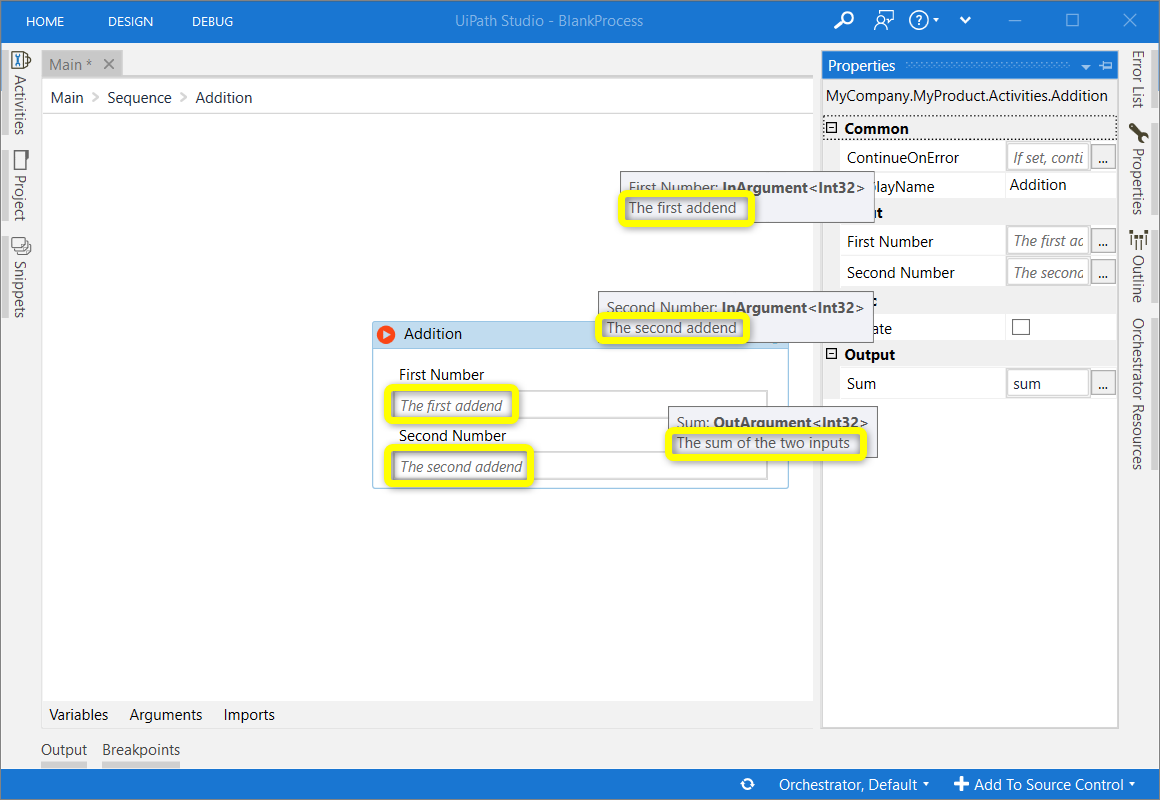Refresh Orchestrator connection in status bar
Screen dimensions: 1160x800
tap(747, 784)
